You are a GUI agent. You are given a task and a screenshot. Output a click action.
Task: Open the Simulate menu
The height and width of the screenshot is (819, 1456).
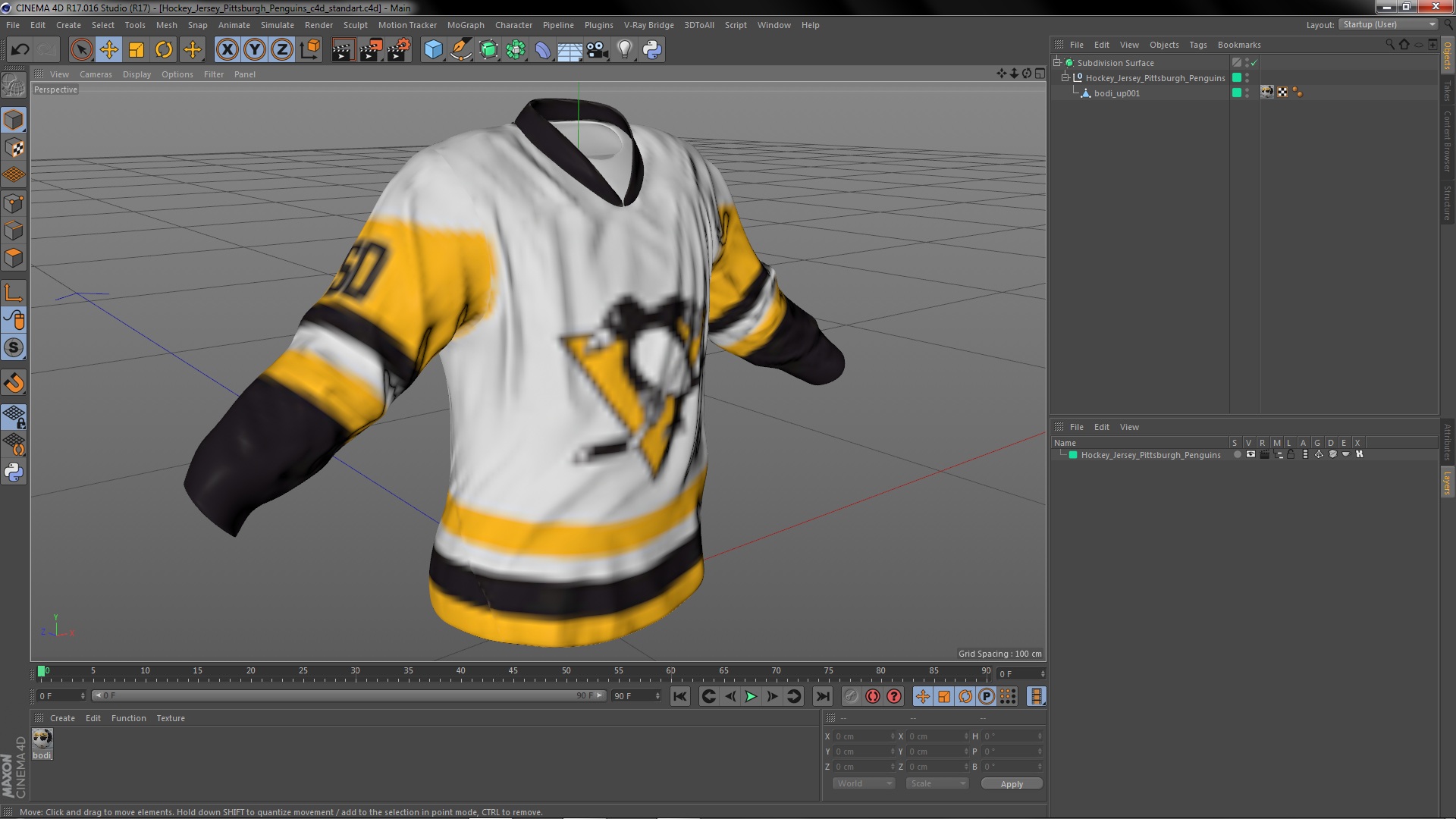click(277, 25)
